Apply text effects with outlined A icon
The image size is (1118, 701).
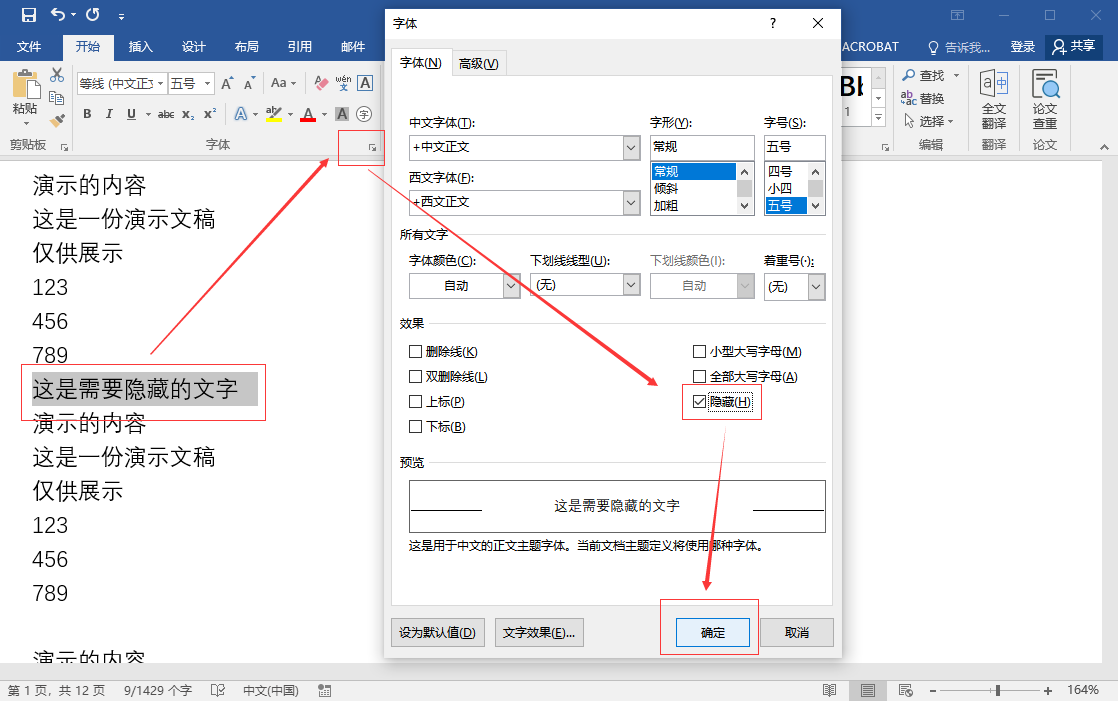pos(241,114)
